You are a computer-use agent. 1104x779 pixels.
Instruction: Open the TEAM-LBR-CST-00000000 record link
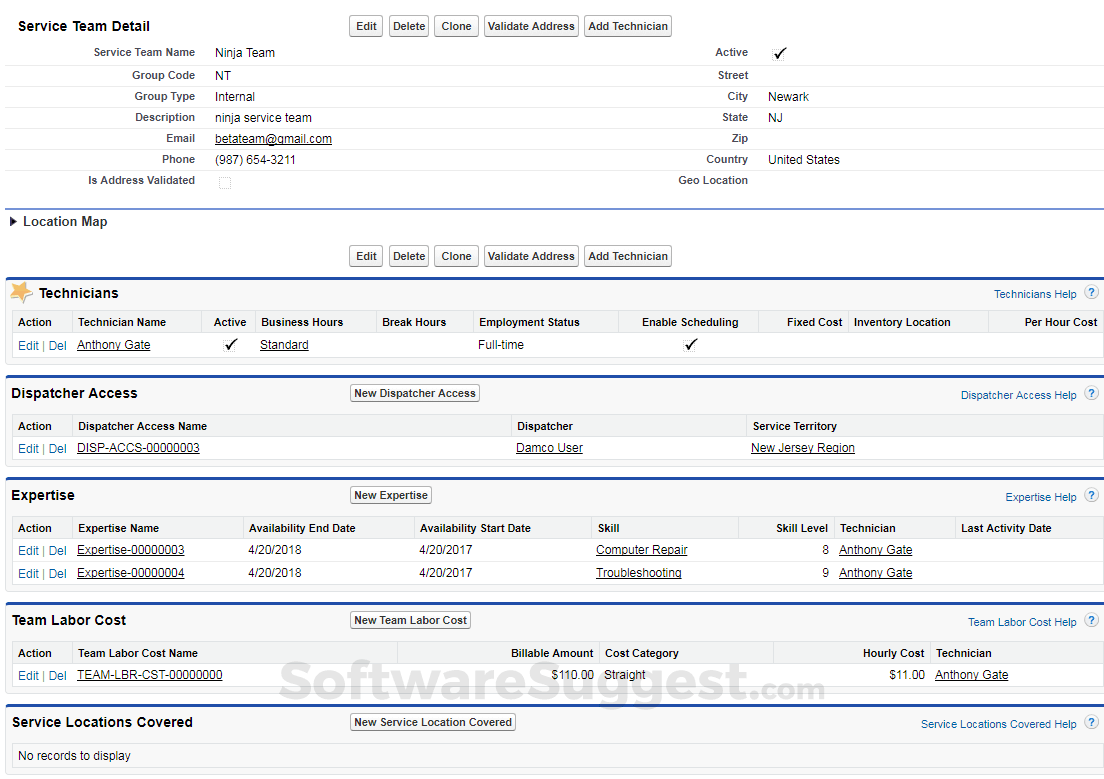click(x=149, y=675)
